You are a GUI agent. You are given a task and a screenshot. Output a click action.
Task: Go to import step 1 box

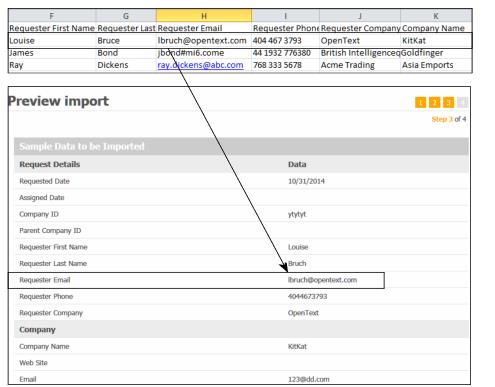point(421,102)
